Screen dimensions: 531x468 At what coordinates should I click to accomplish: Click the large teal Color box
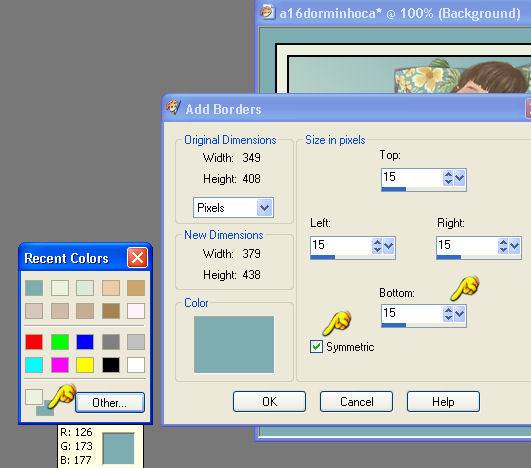(234, 344)
